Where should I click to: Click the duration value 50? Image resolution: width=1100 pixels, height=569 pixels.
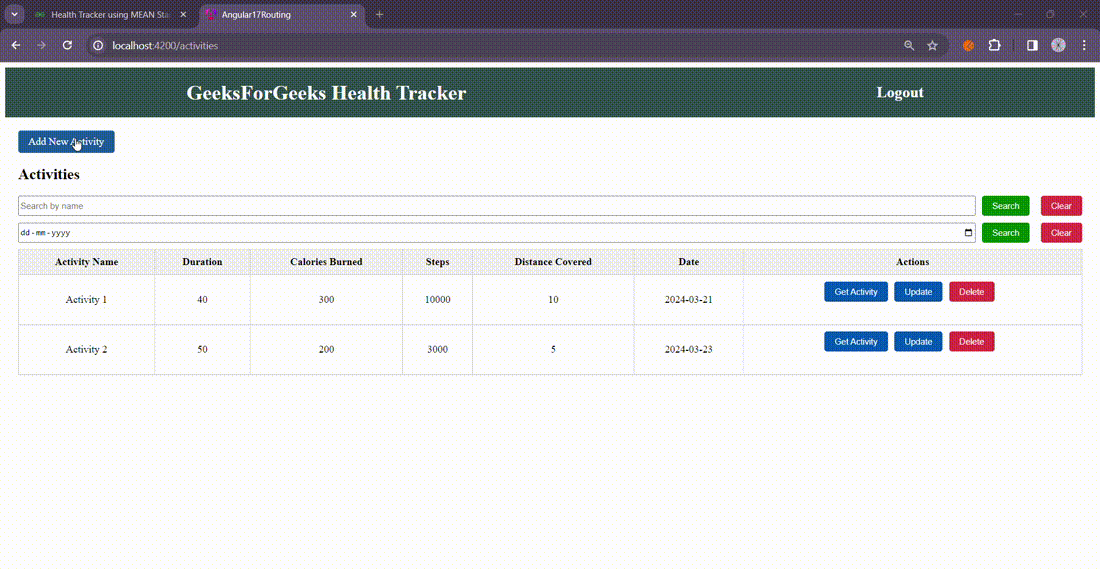202,349
